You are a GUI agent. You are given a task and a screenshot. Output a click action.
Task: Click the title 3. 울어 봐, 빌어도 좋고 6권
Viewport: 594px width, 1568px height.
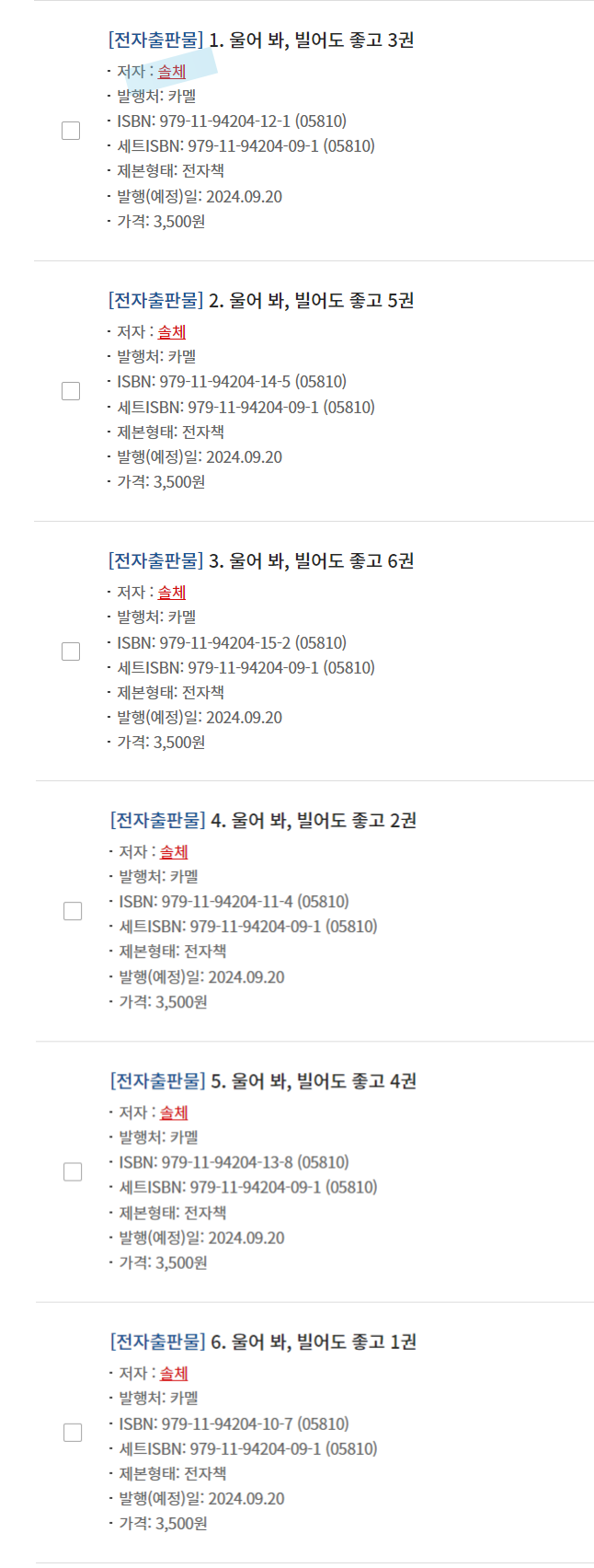tap(311, 561)
